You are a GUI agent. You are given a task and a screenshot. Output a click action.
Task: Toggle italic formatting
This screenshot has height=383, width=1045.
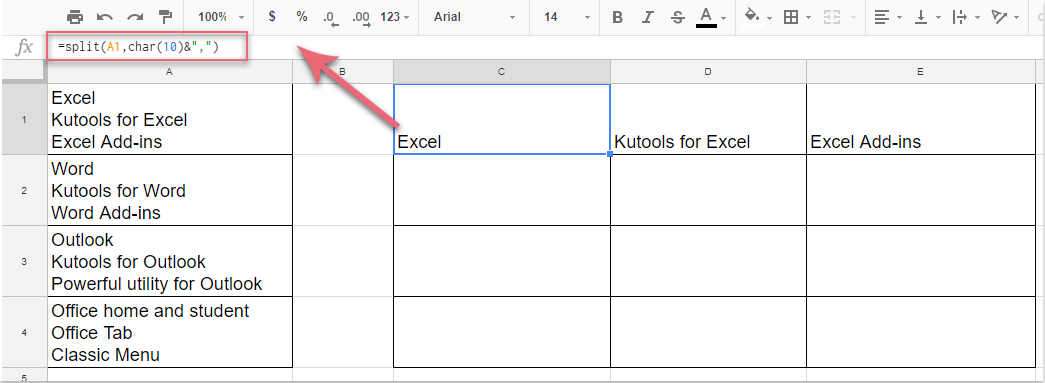point(647,17)
